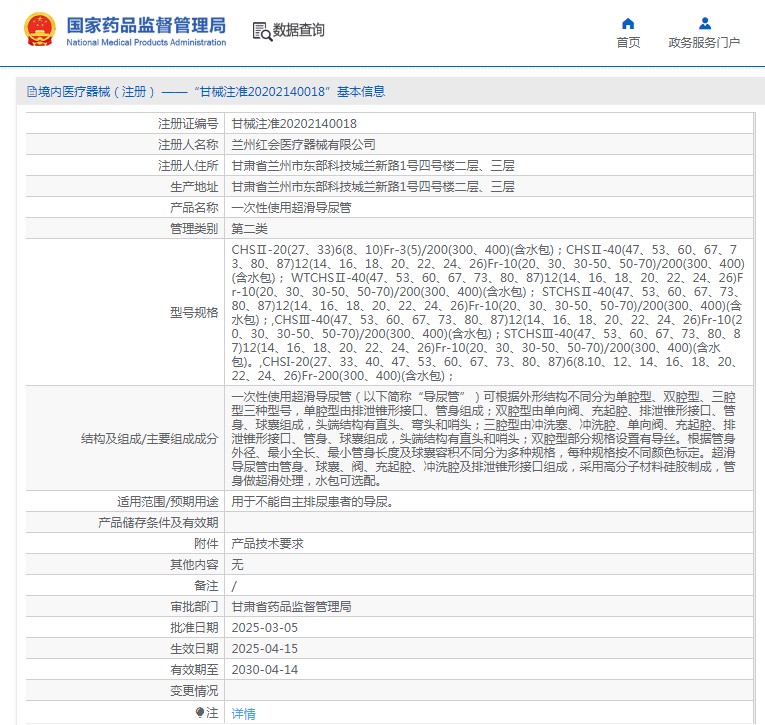Click the 产品储存条件及有效期 row label
The width and height of the screenshot is (765, 725).
(x=158, y=523)
